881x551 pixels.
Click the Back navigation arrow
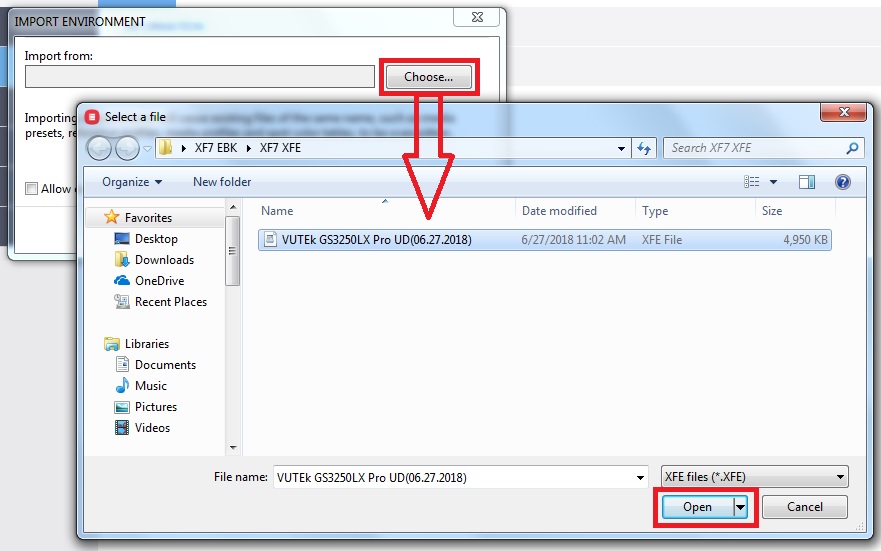(x=99, y=149)
